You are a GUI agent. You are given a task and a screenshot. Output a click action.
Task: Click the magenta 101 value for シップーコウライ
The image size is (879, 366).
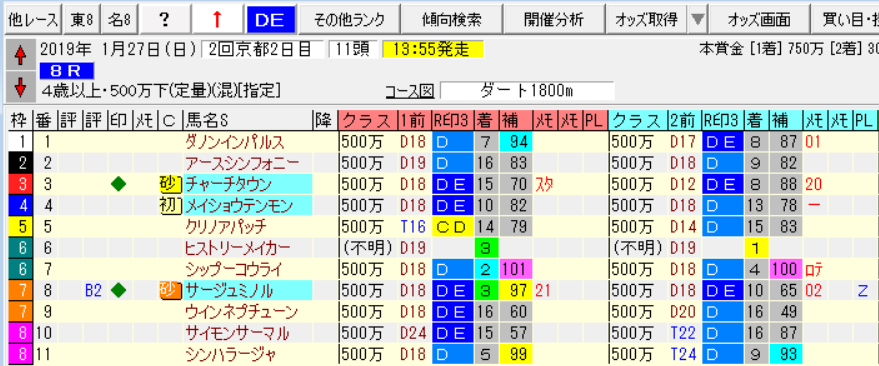pos(515,270)
